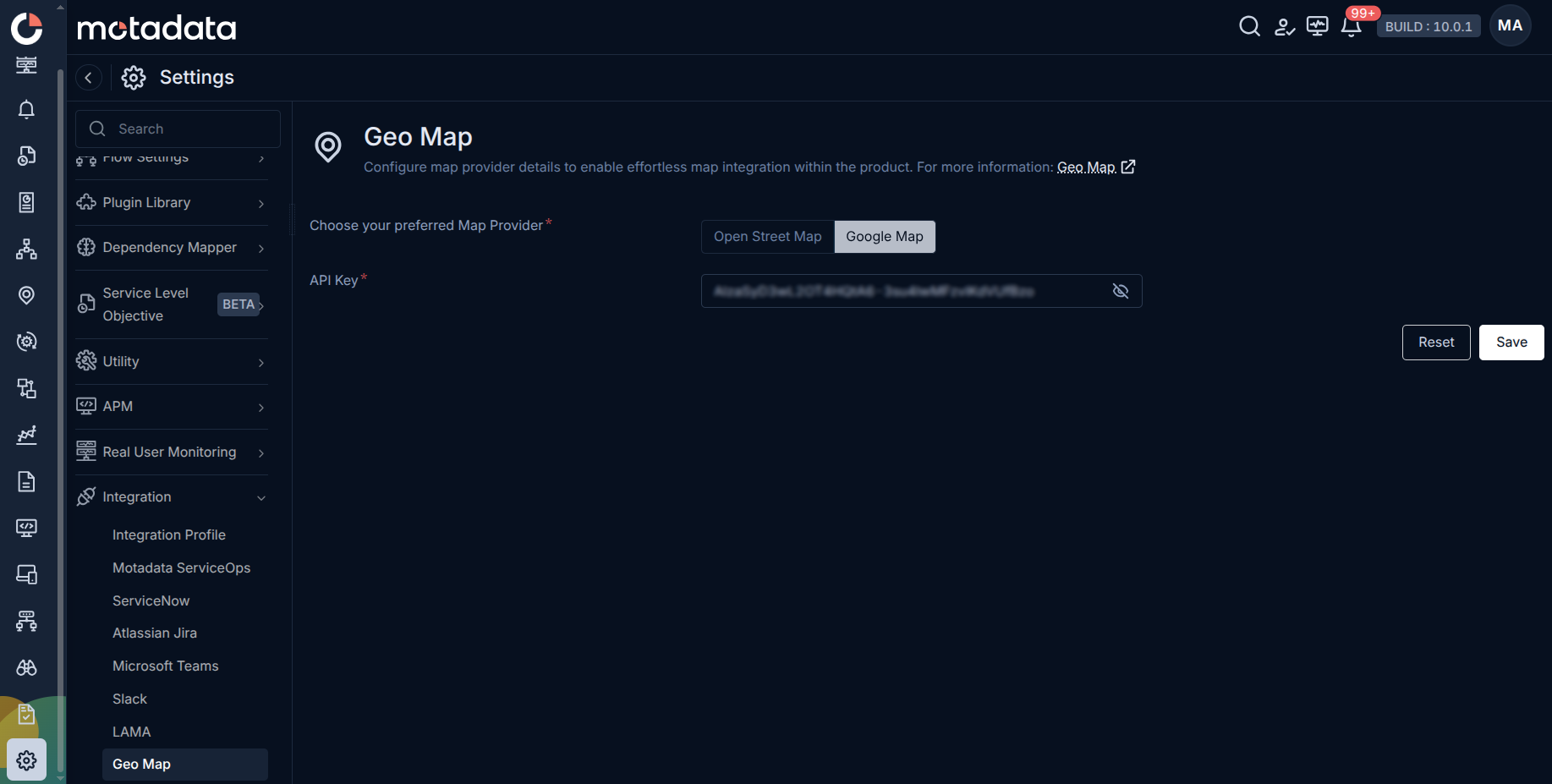Open the global search magnifier icon
The height and width of the screenshot is (784, 1552).
[1249, 26]
